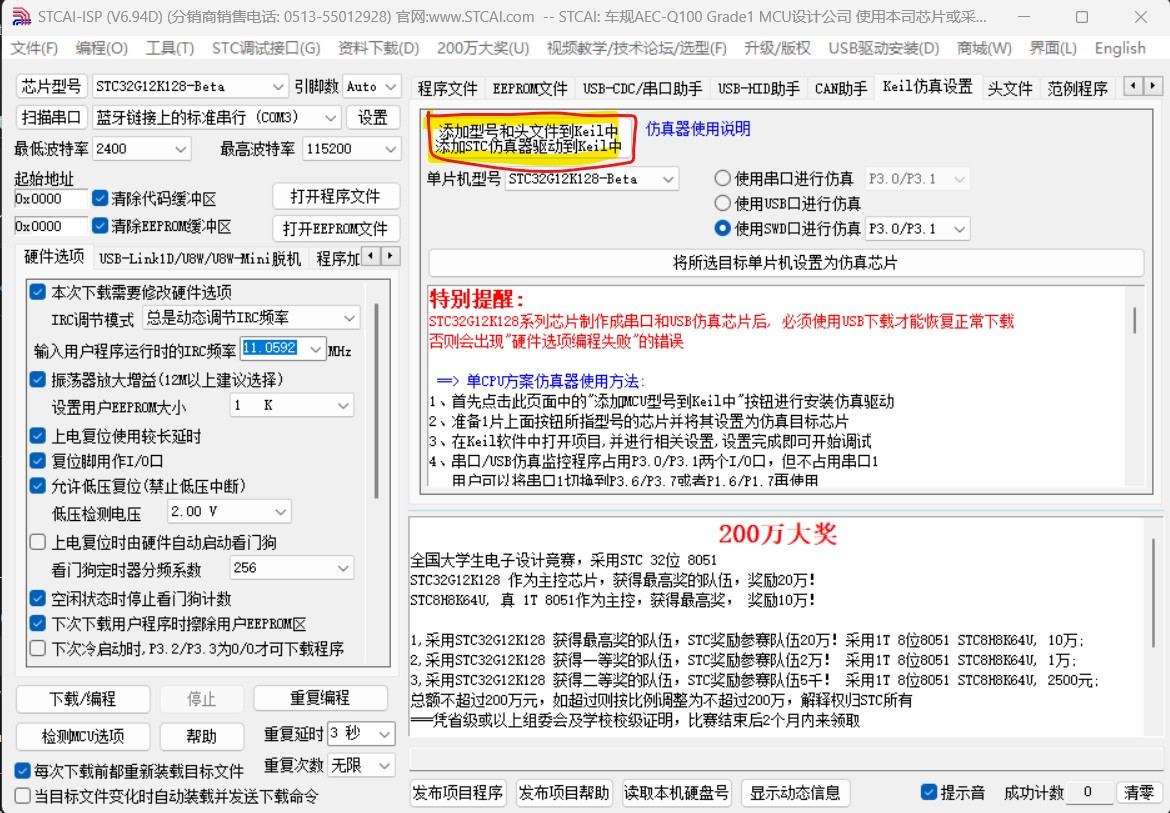Click the STCAI-ISP app icon in title bar
Viewport: 1170px width, 813px height.
(x=21, y=16)
